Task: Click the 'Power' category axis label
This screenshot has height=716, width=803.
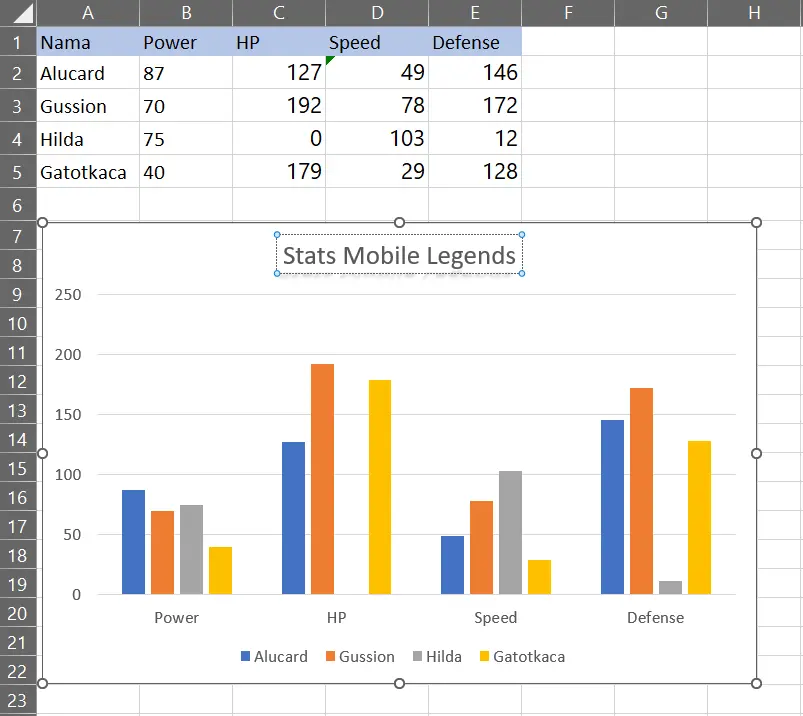Action: coord(176,618)
